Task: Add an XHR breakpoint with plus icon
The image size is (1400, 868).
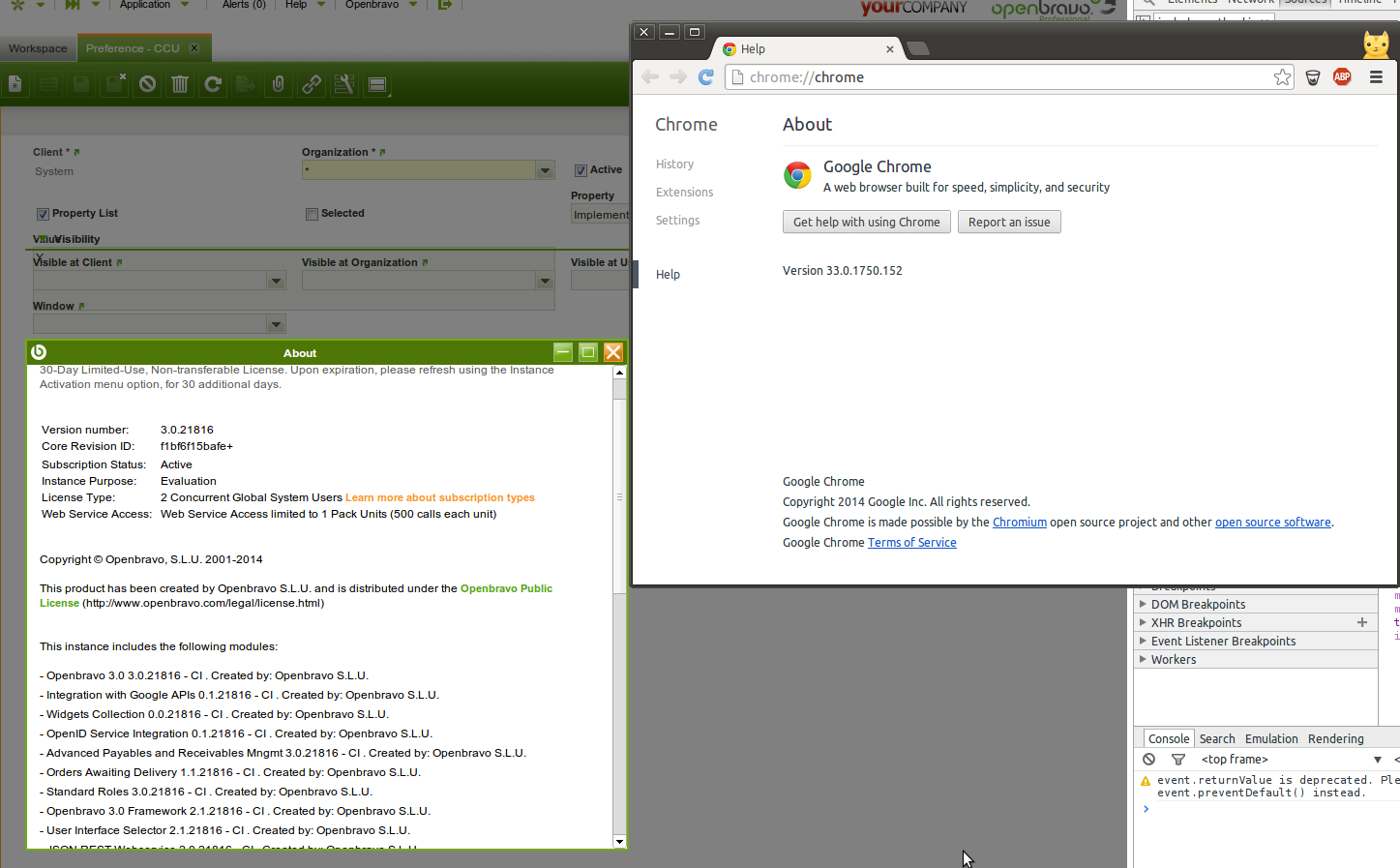Action: pos(1362,622)
